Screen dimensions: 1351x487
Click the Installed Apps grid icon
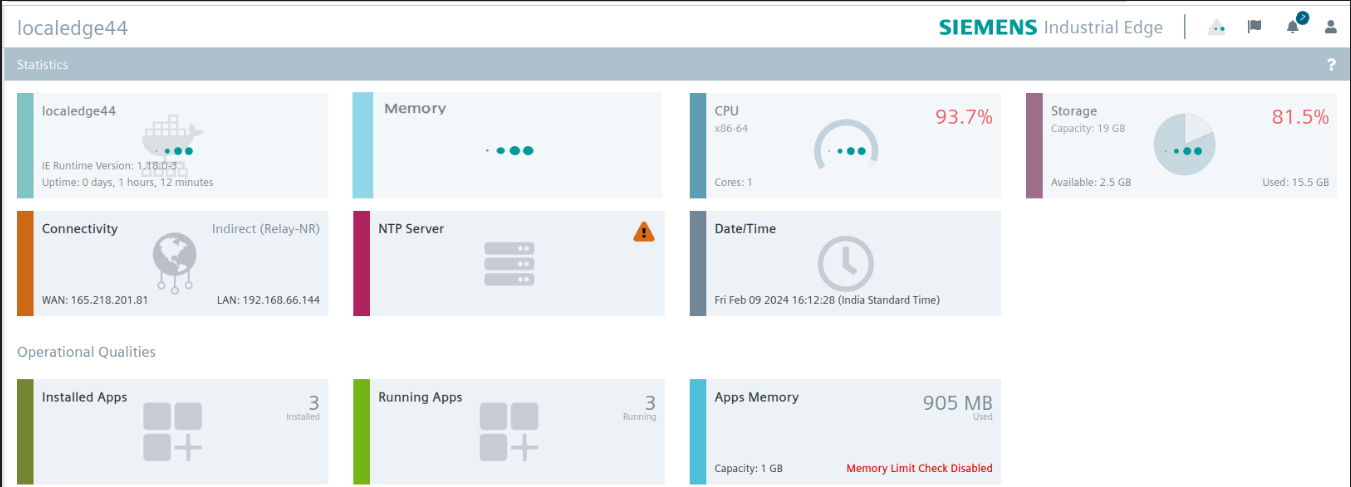click(x=173, y=432)
